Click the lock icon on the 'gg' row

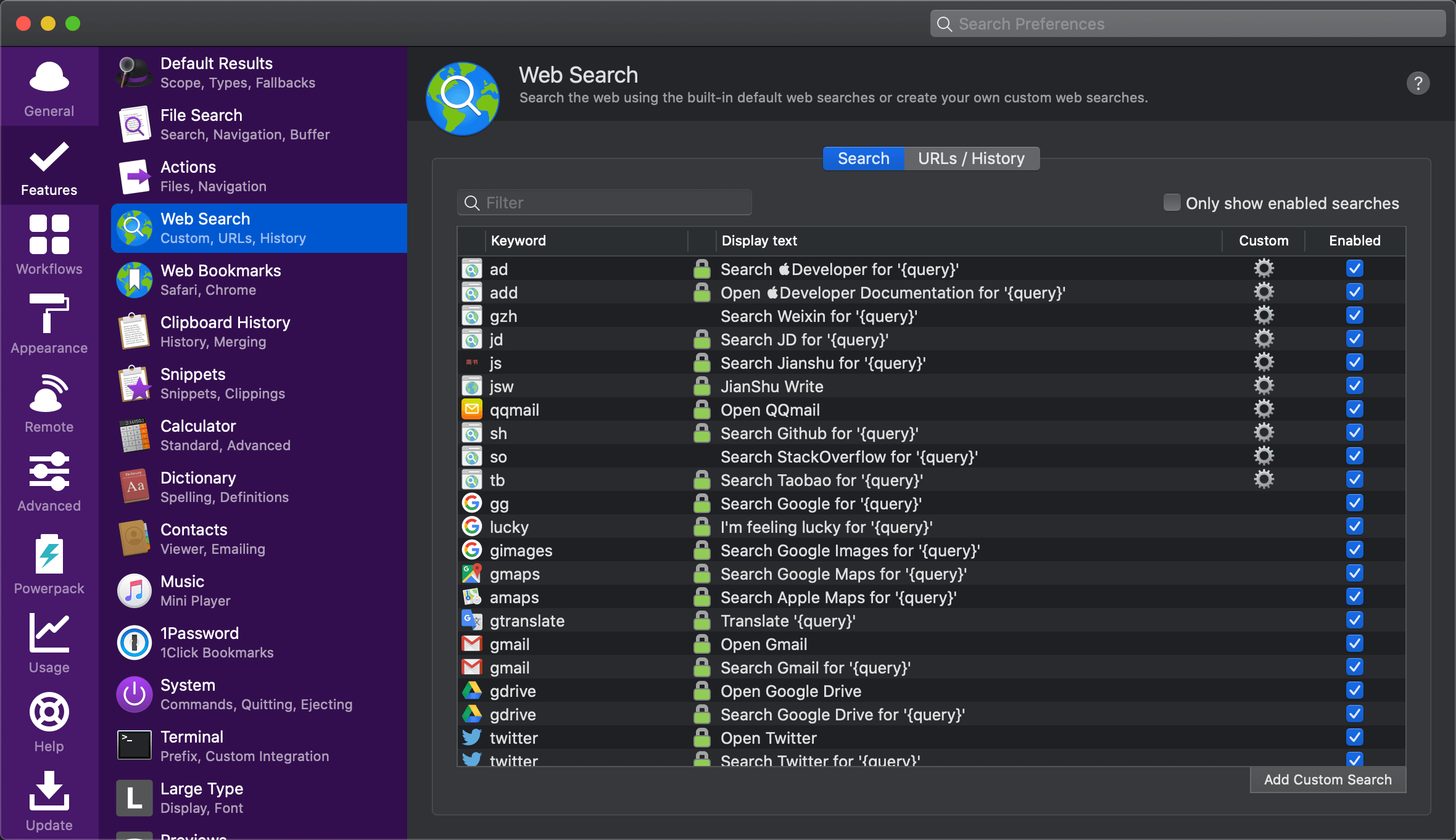[x=701, y=503]
